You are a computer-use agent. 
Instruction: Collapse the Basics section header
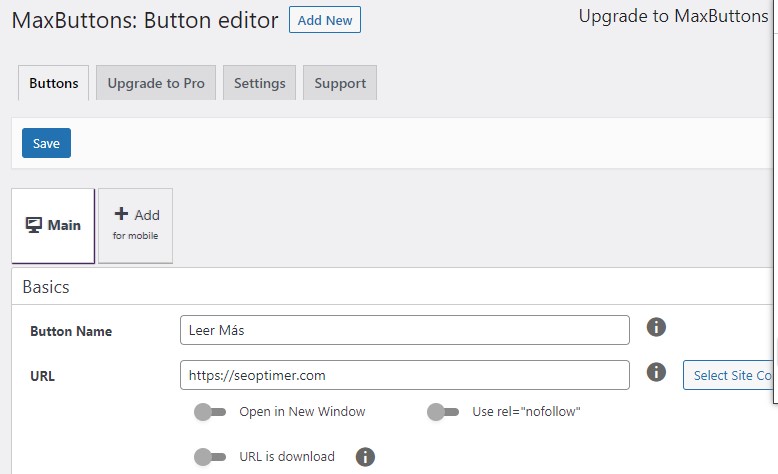point(46,287)
